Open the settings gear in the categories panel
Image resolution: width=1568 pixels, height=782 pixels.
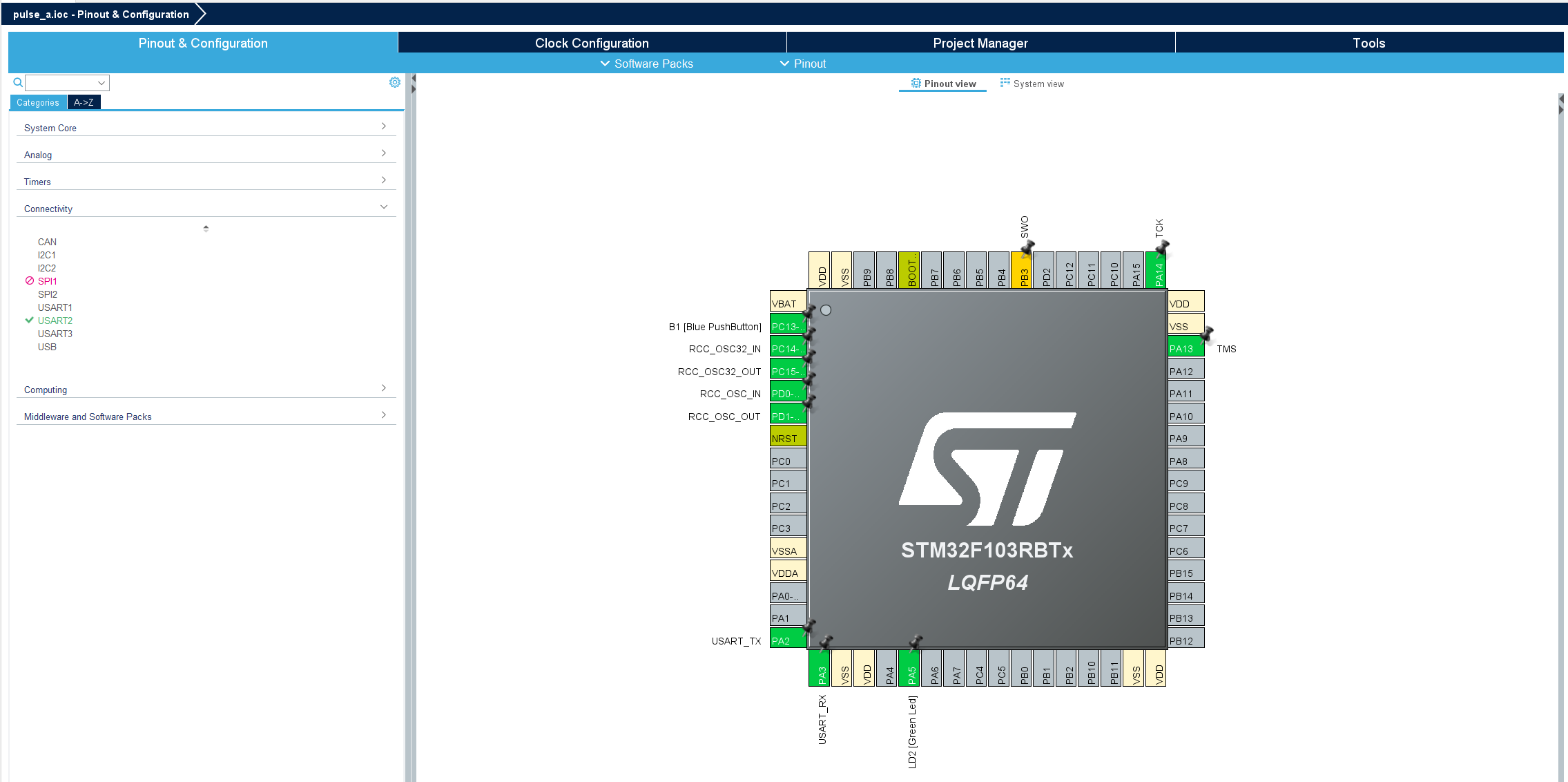click(x=395, y=82)
